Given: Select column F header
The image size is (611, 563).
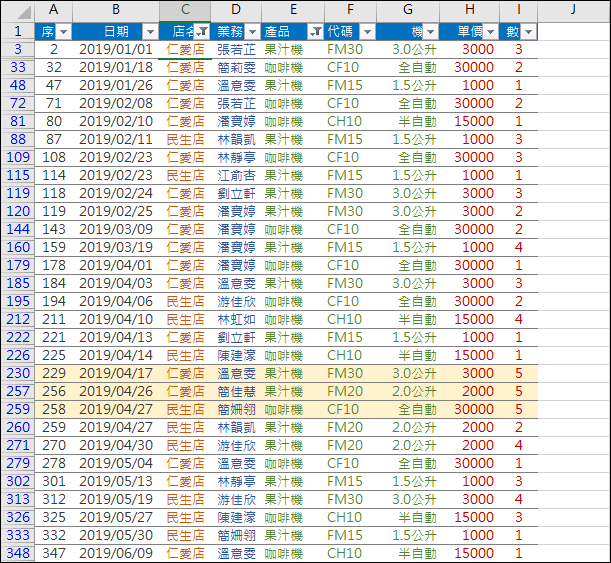Looking at the screenshot, I should pyautogui.click(x=350, y=10).
